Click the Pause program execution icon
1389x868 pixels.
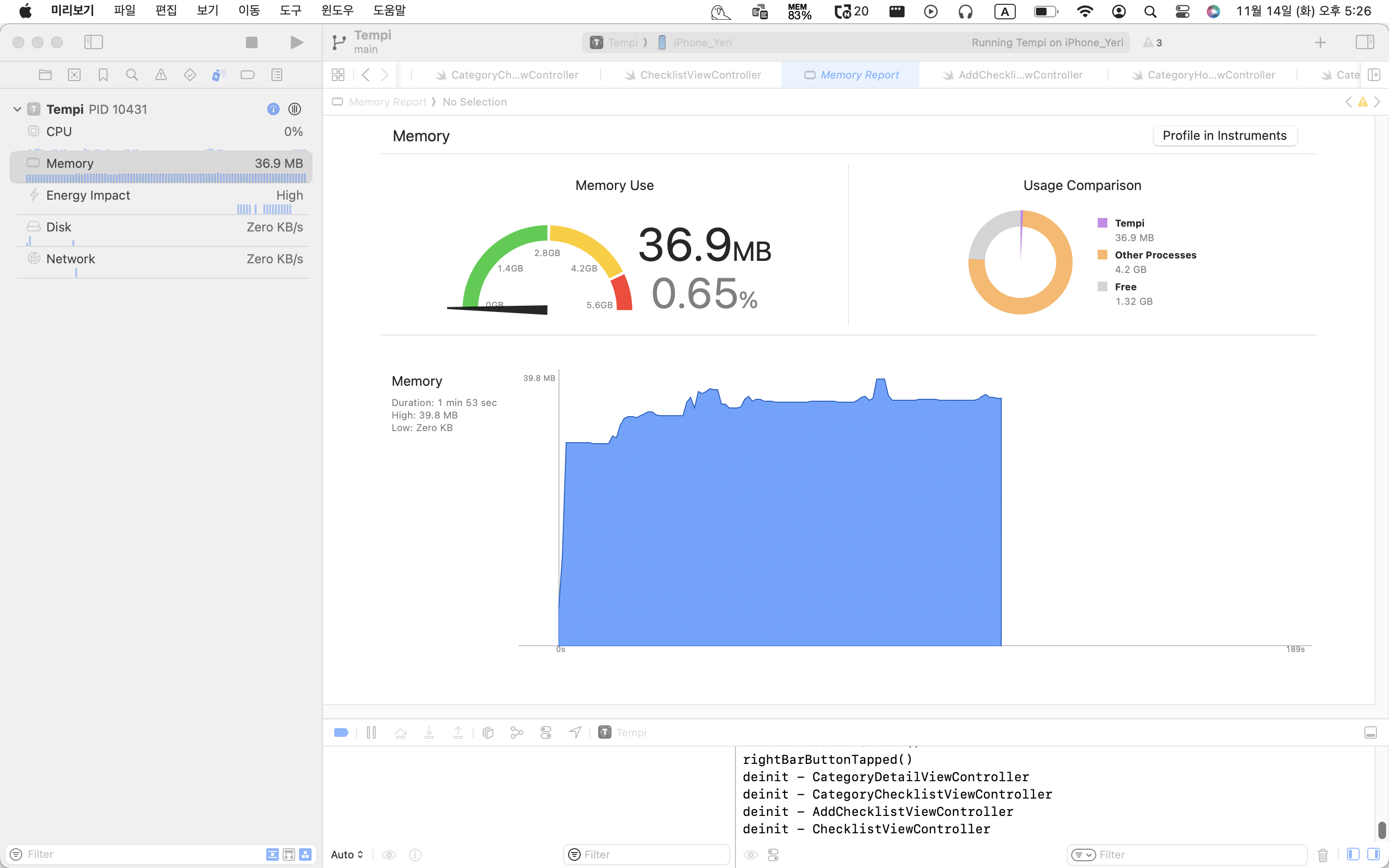pyautogui.click(x=371, y=732)
